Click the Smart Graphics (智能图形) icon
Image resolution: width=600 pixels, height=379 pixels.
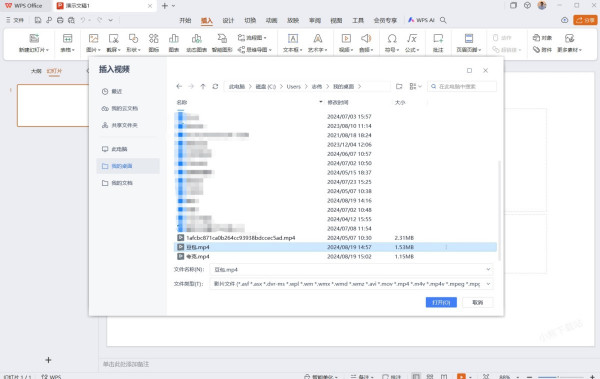(222, 38)
